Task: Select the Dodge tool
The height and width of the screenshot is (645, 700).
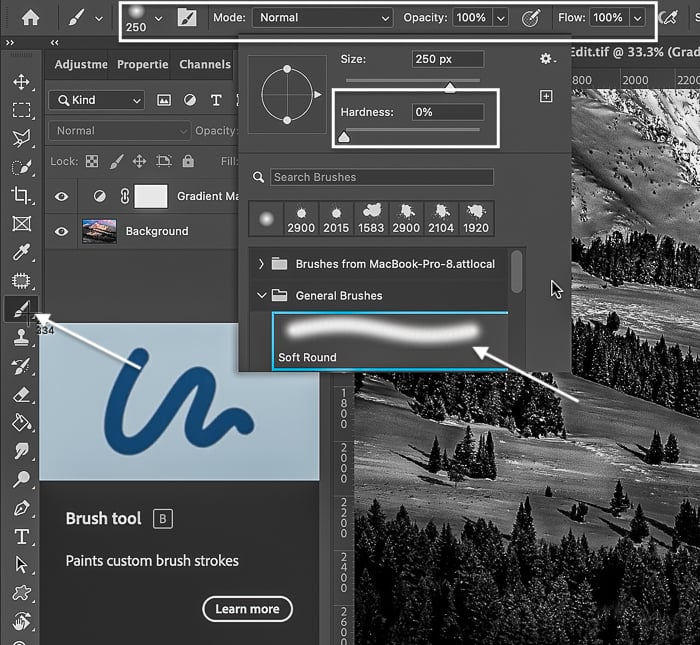Action: click(x=21, y=479)
